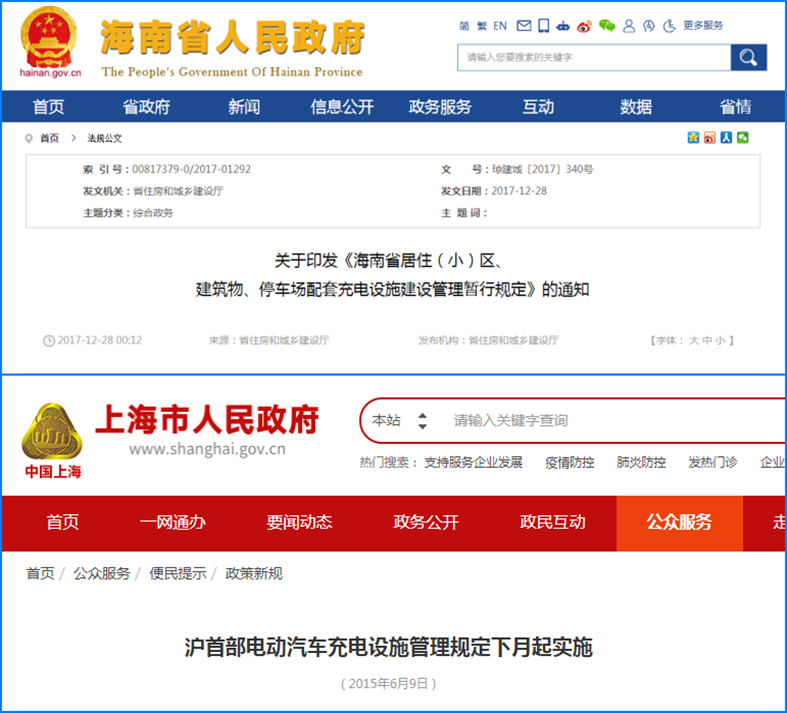Click the robot assistant icon
This screenshot has height=713, width=787.
tap(563, 26)
